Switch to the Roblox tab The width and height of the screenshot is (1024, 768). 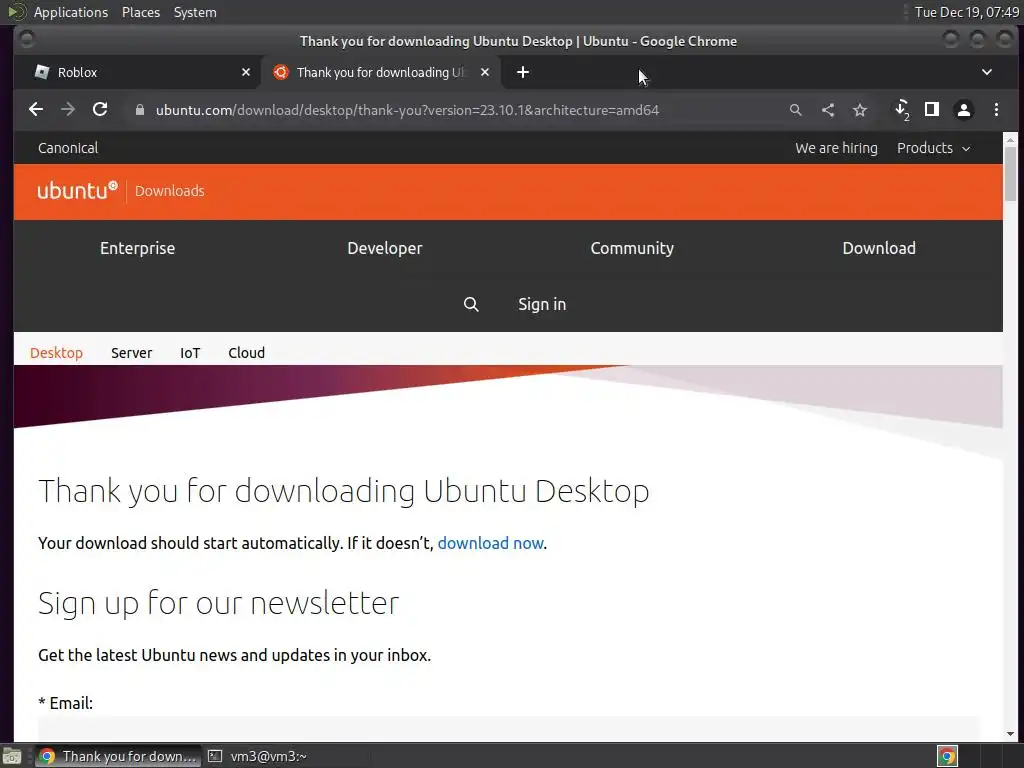137,72
